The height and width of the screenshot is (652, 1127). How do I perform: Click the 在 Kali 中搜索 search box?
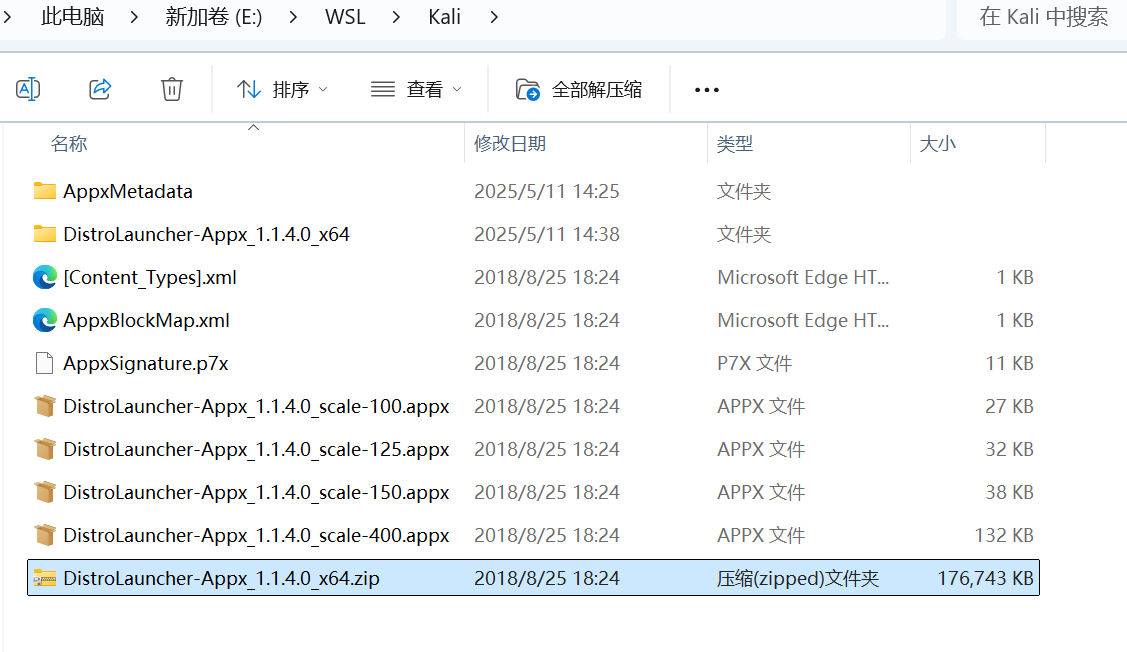tap(1042, 17)
